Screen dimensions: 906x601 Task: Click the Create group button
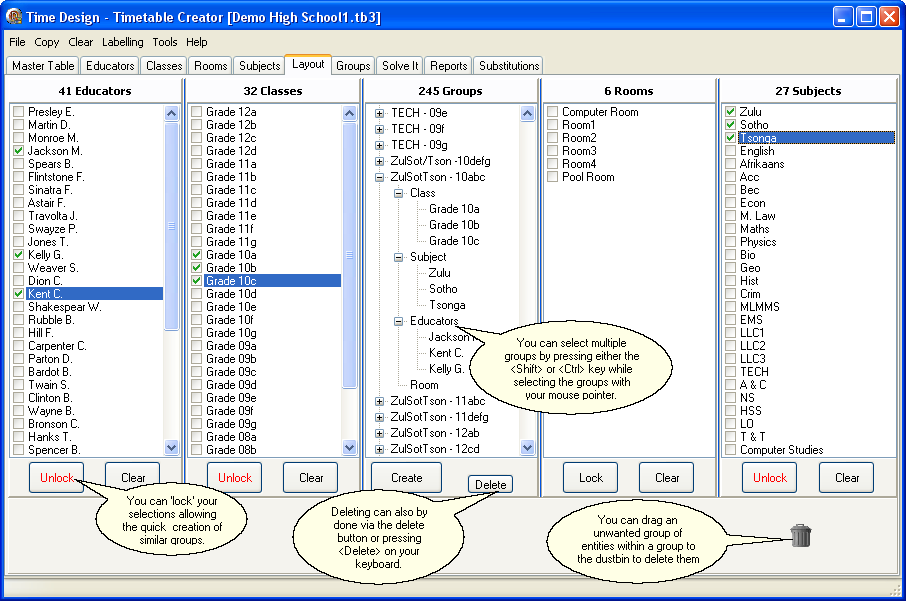407,478
